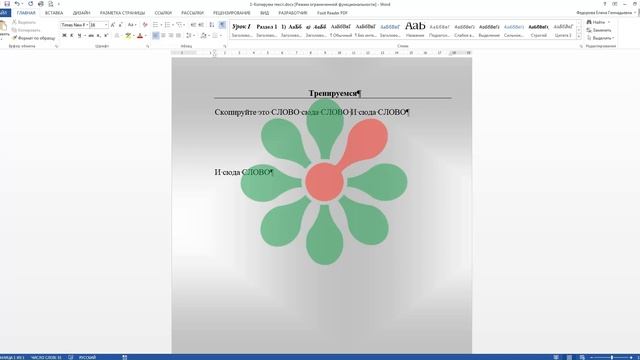
Task: Open the ССЫЛКИ (References) tab
Action: [163, 13]
